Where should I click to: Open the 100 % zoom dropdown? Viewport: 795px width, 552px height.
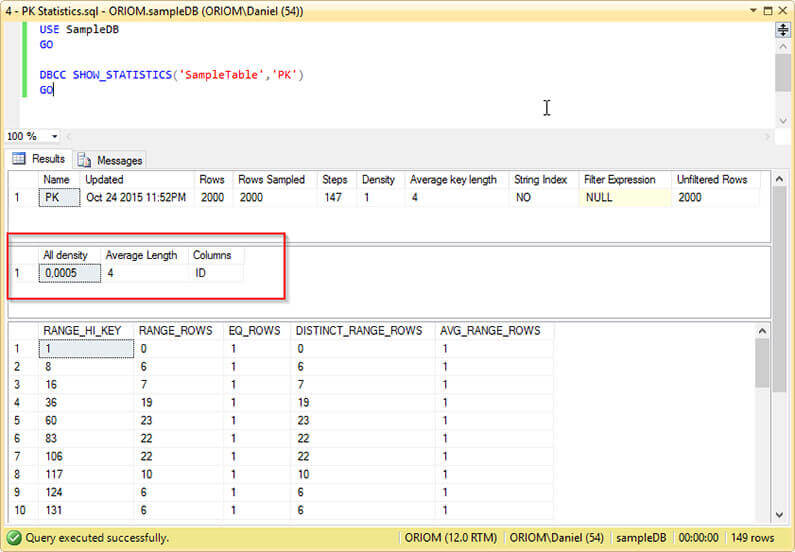point(54,136)
